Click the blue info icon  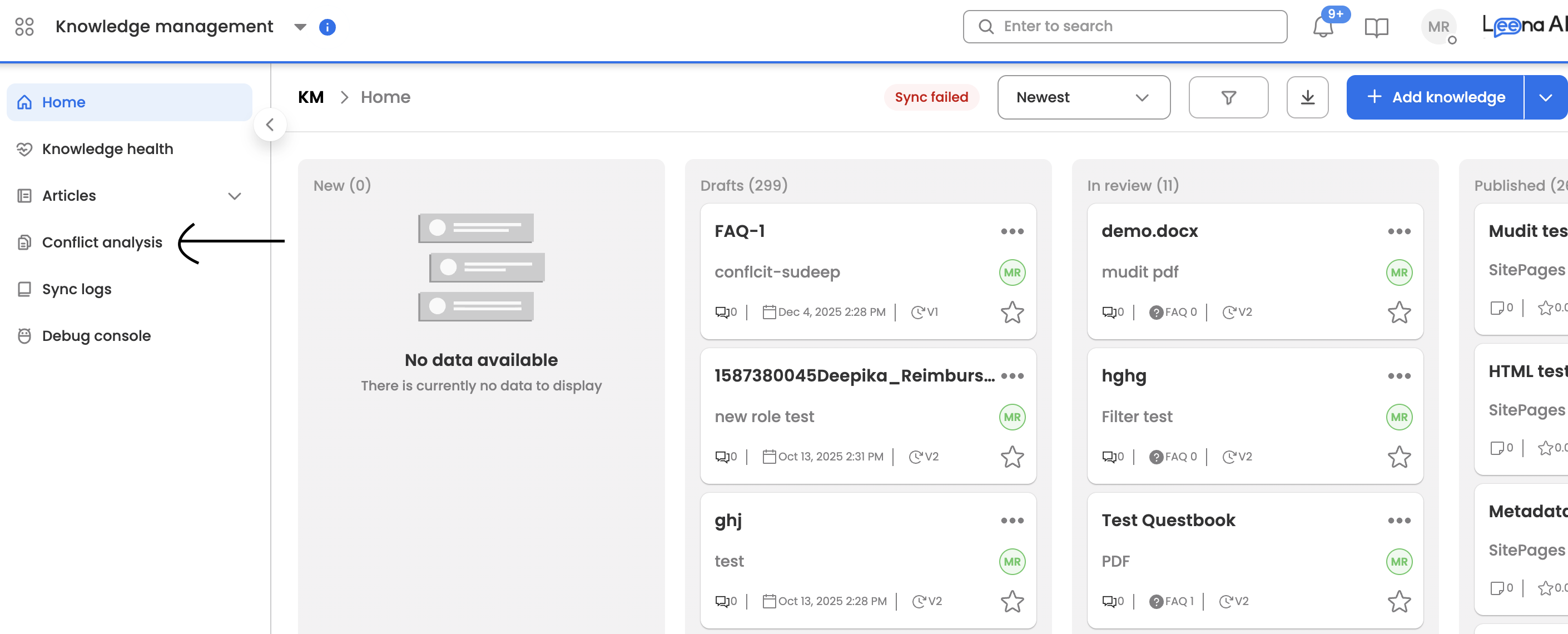327,27
